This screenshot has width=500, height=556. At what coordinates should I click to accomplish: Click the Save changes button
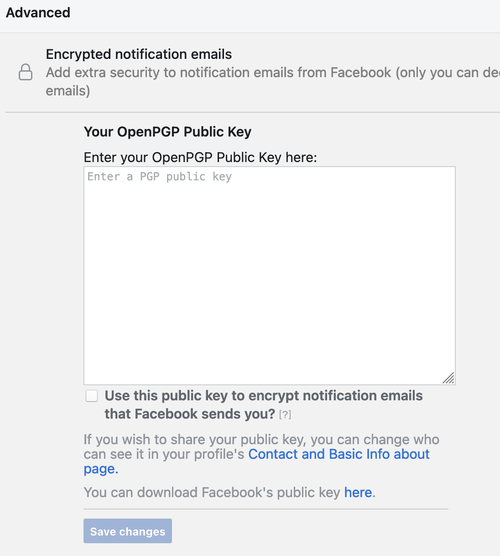[x=128, y=531]
